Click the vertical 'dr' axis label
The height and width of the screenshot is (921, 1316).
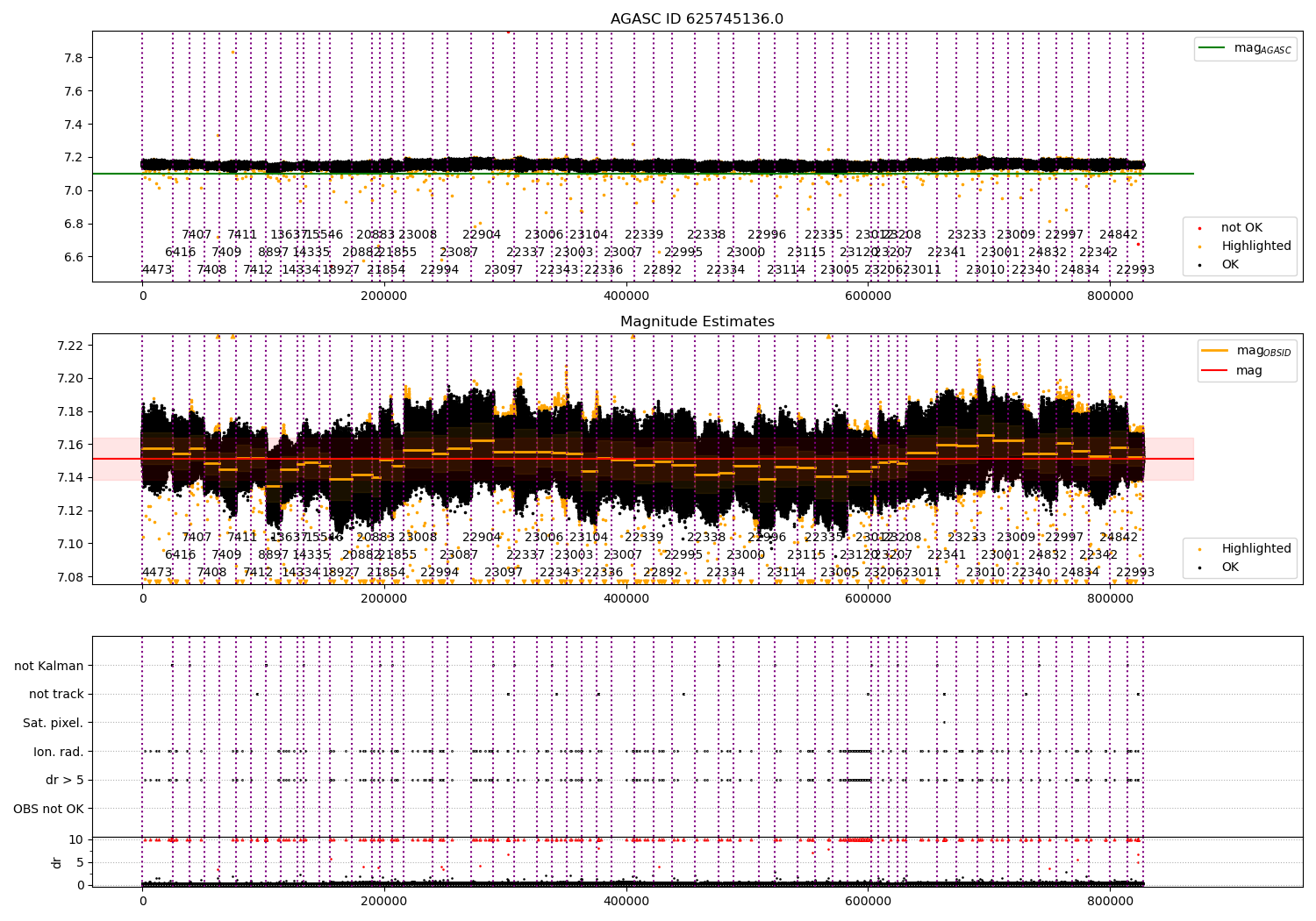57,862
